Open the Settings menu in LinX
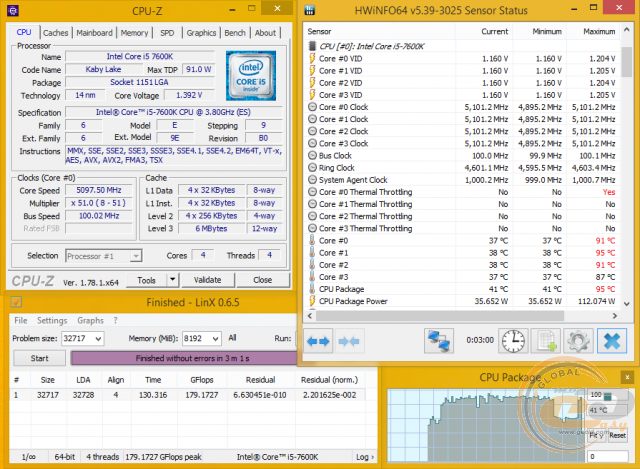 52,320
